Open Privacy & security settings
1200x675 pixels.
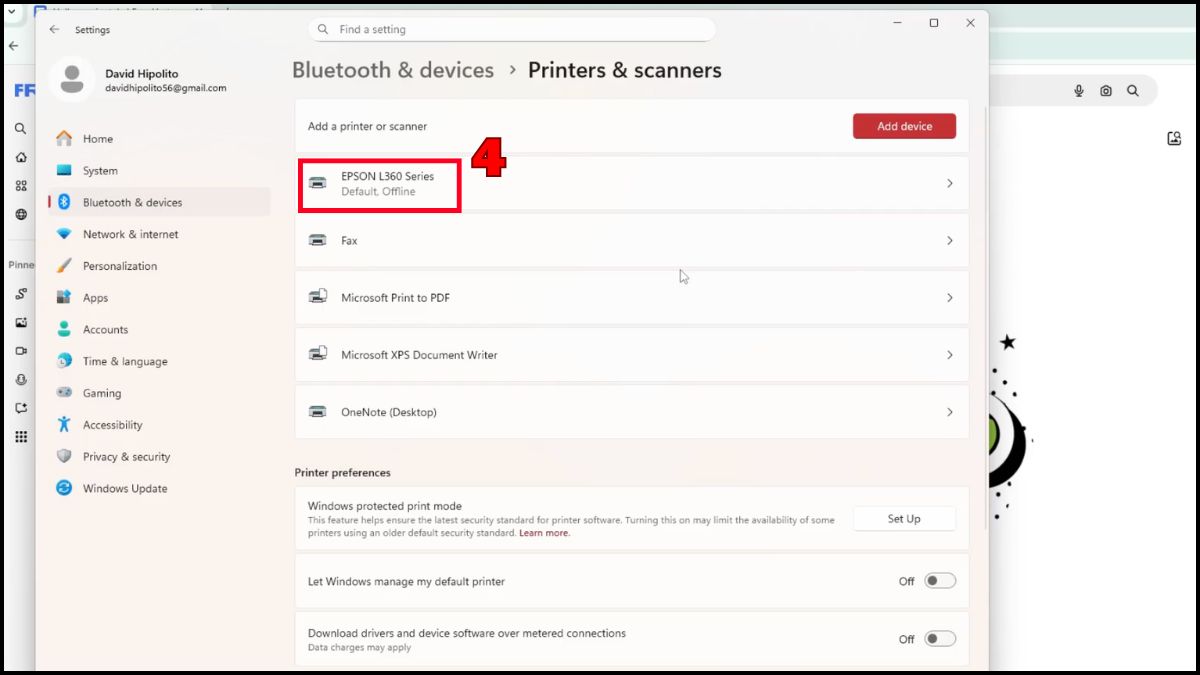point(159,457)
